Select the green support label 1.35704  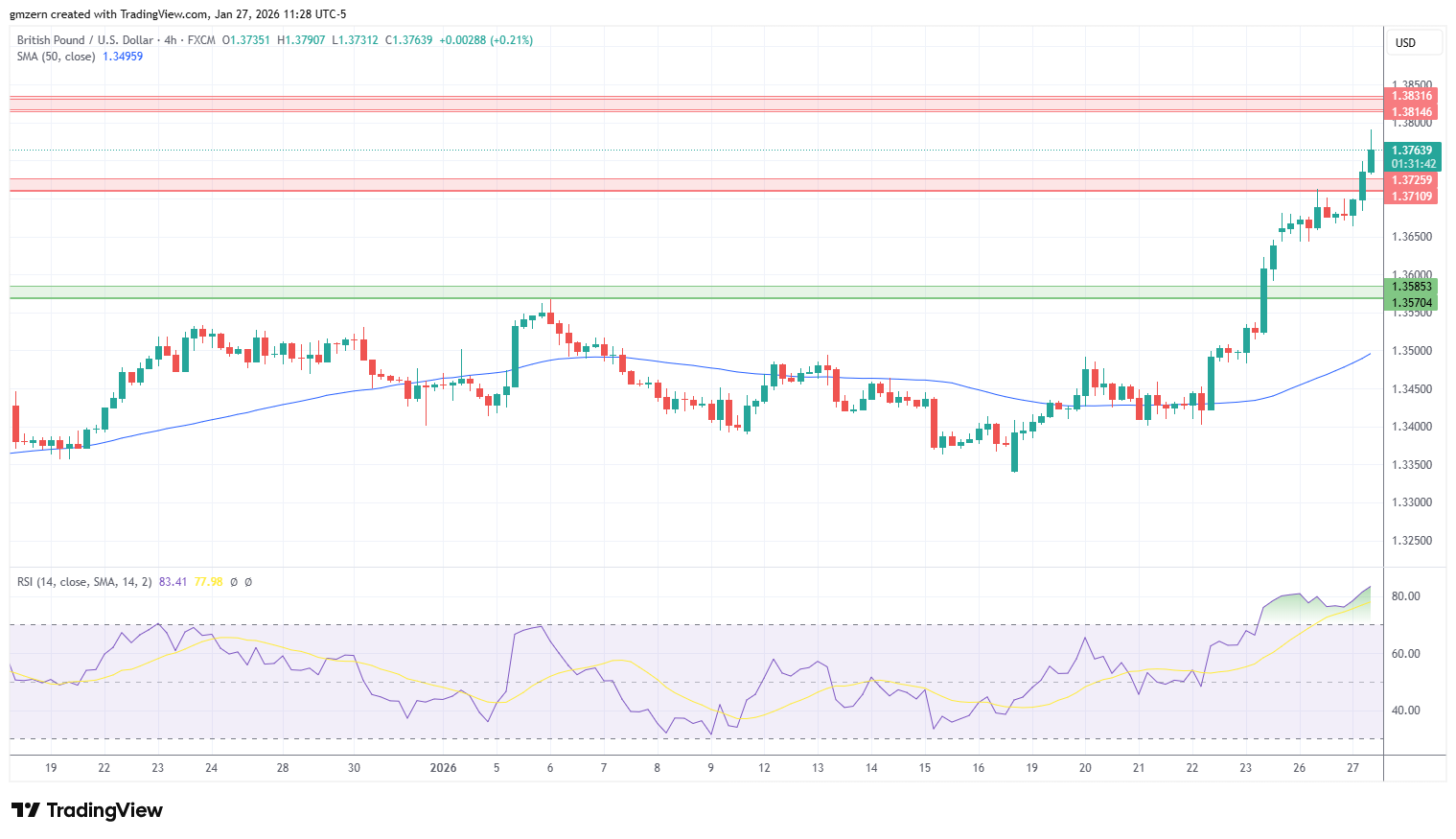point(1412,303)
